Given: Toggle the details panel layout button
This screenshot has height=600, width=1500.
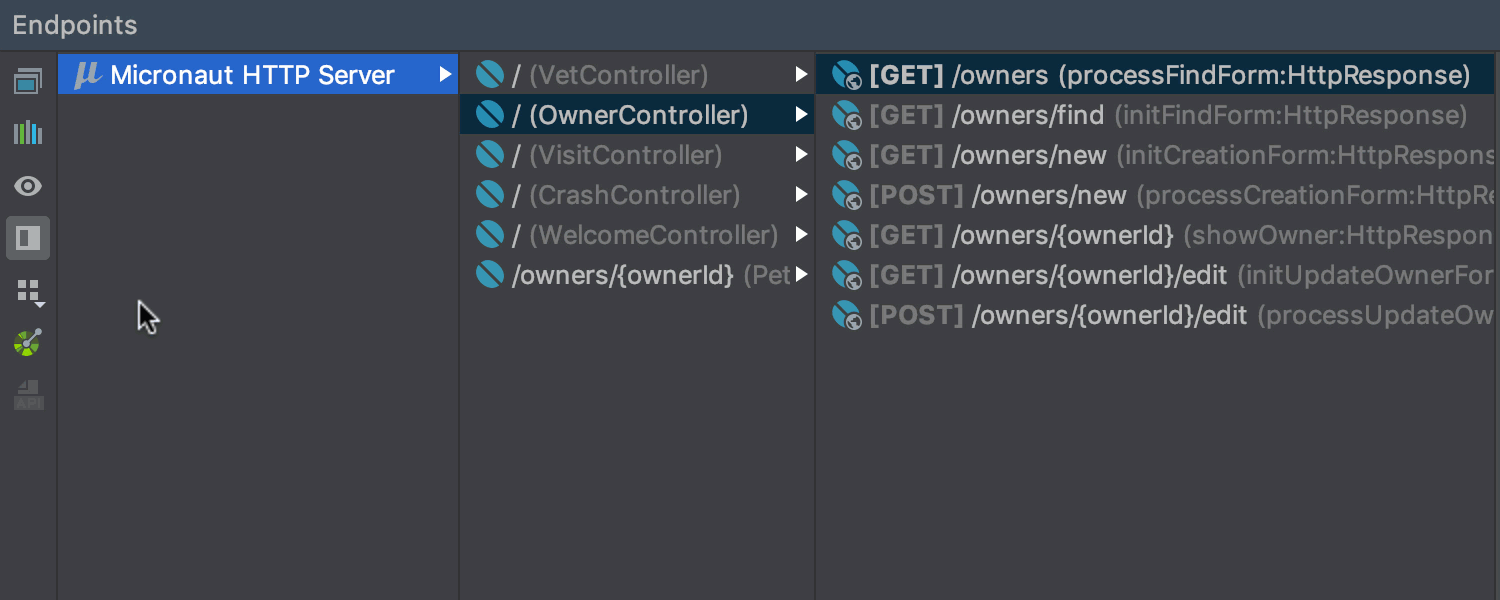Looking at the screenshot, I should click(x=28, y=238).
